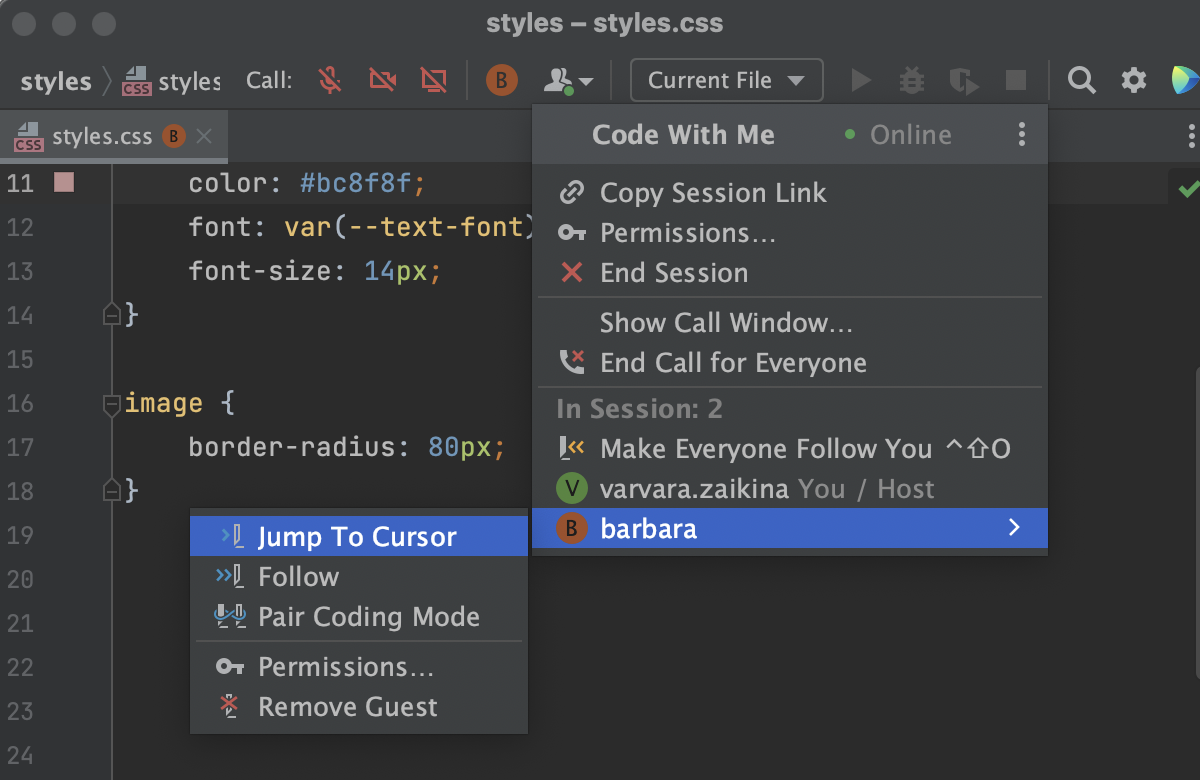Viewport: 1200px width, 780px height.
Task: Toggle the muted microphone in call toolbar
Action: coord(330,80)
